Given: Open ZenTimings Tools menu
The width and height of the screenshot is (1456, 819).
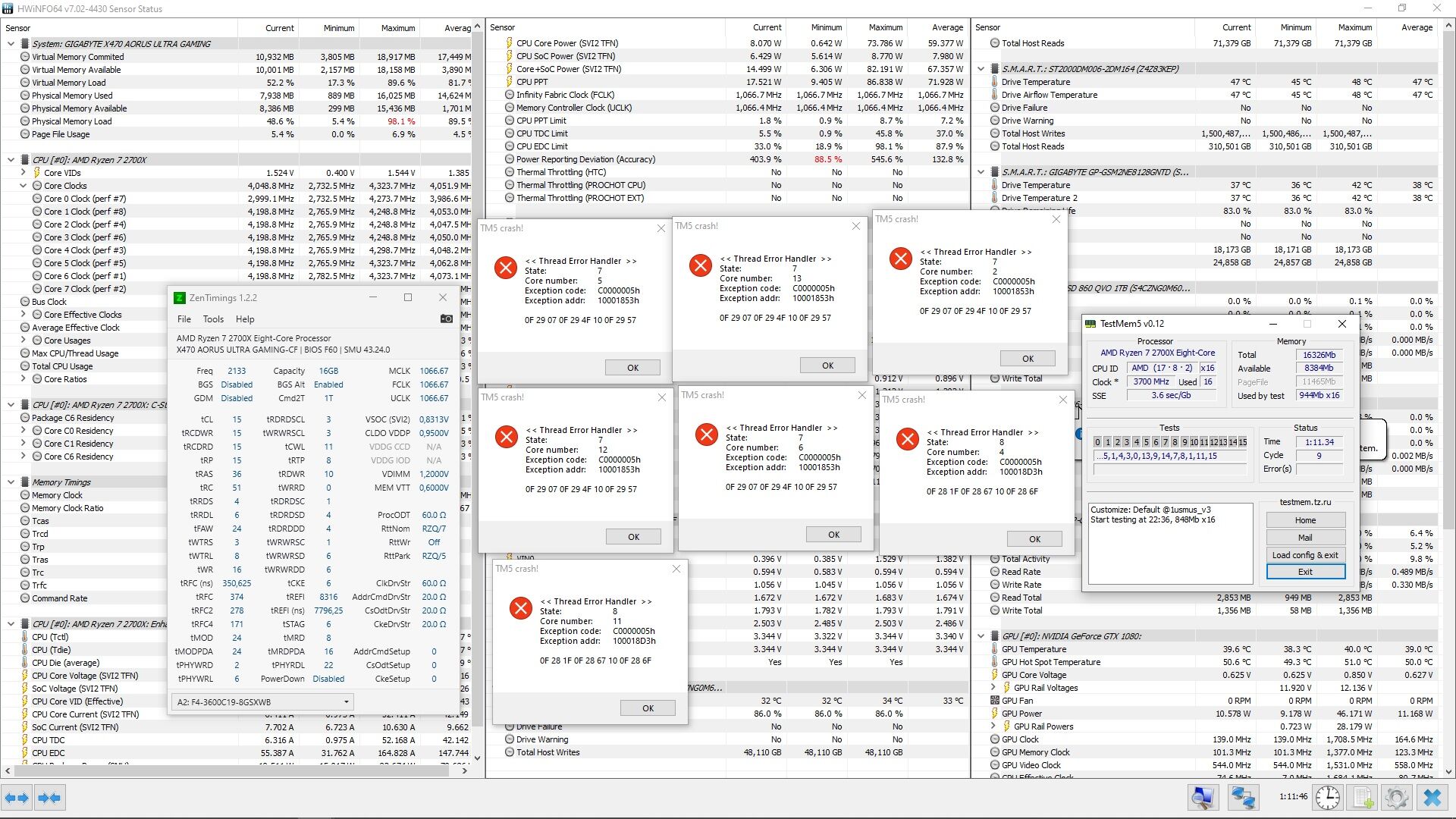Looking at the screenshot, I should (213, 319).
